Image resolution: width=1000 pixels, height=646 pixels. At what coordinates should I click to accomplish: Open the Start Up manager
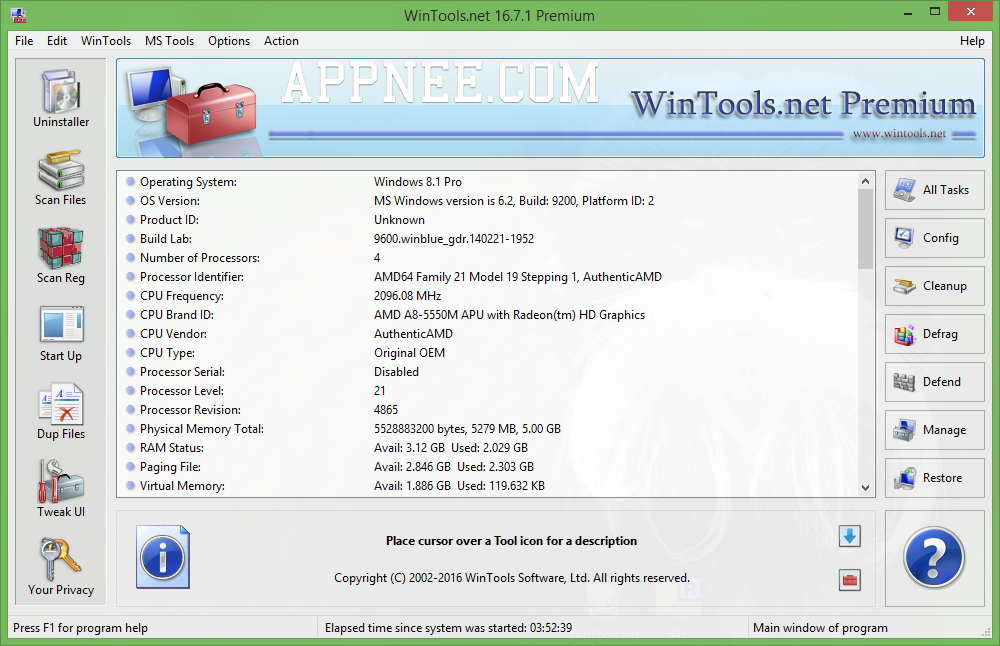click(61, 334)
